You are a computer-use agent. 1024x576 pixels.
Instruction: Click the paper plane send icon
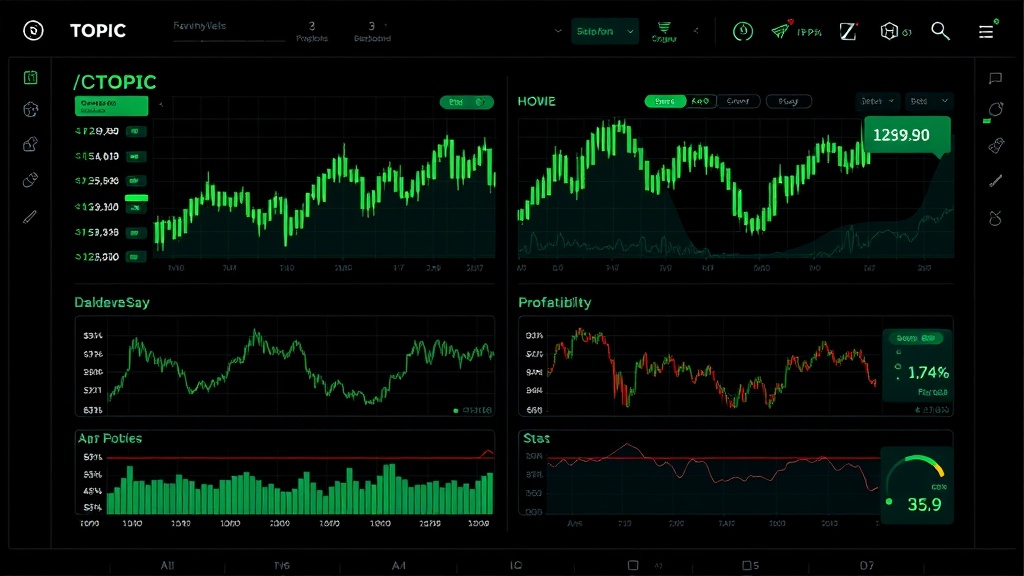point(780,31)
